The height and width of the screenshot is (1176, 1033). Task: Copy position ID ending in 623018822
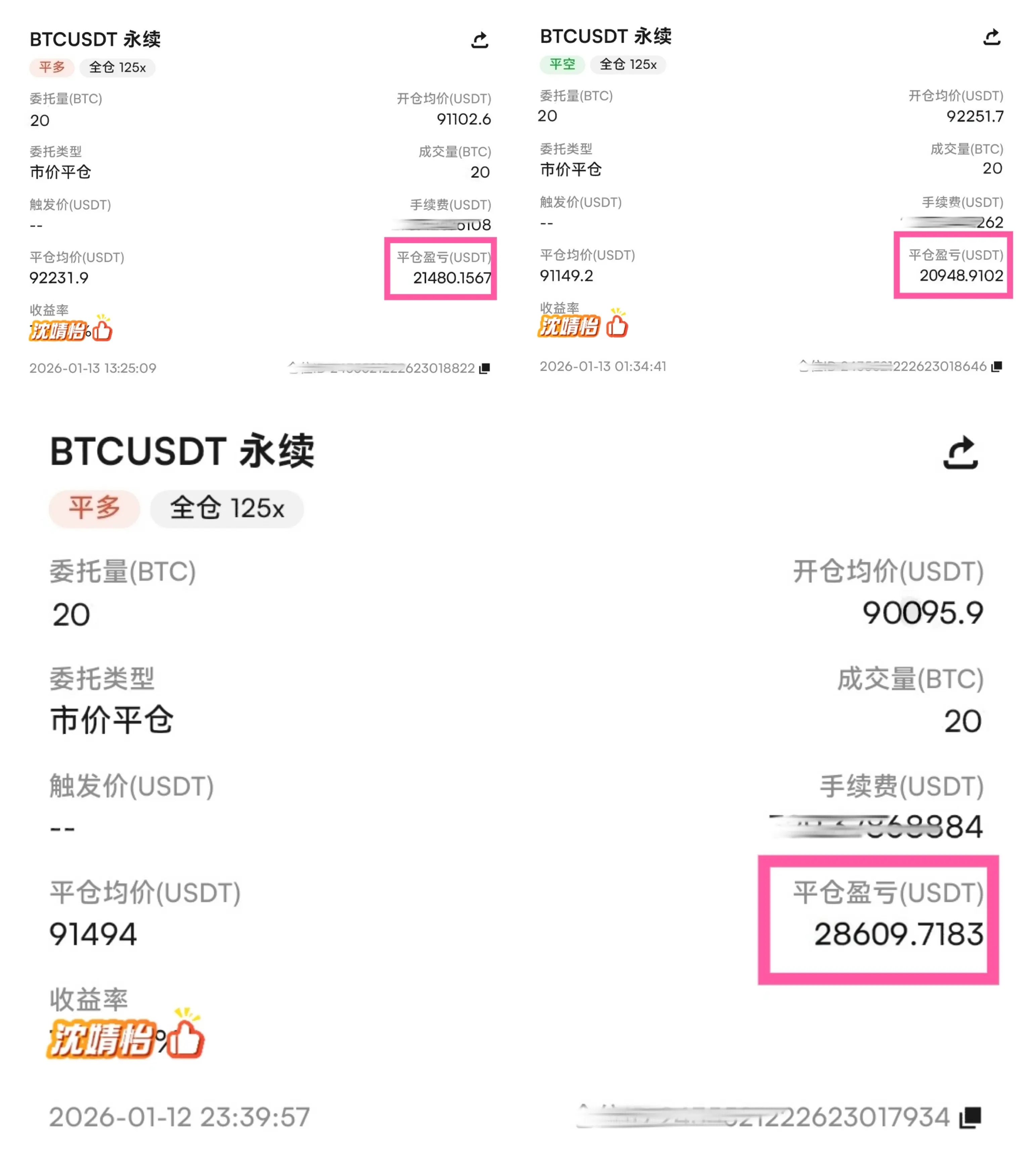coord(484,368)
